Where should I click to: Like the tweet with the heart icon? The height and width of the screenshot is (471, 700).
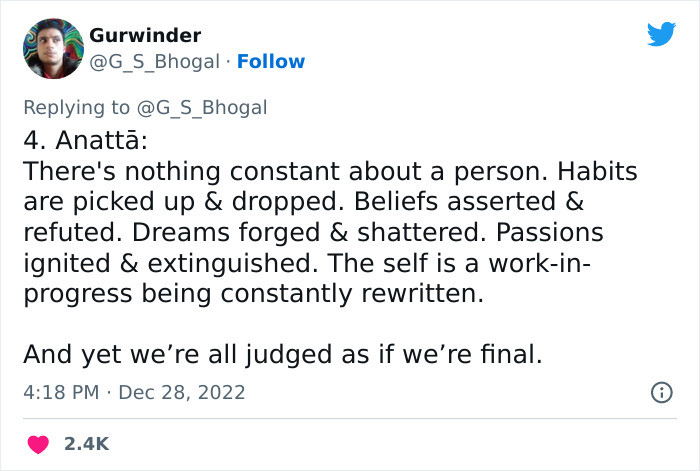[x=38, y=443]
